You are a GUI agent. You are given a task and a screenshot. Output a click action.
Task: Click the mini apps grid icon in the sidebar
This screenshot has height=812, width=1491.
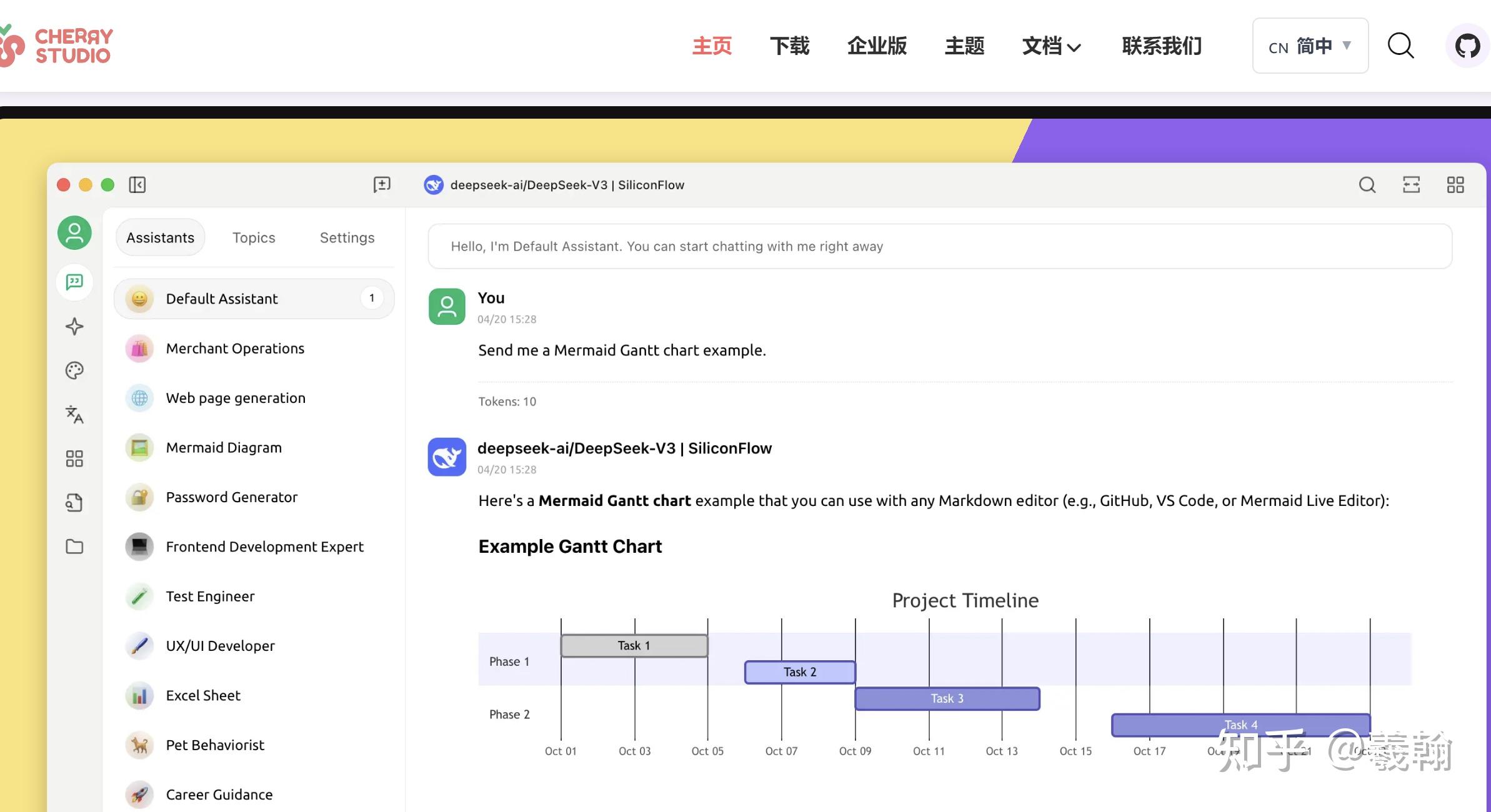coord(74,459)
